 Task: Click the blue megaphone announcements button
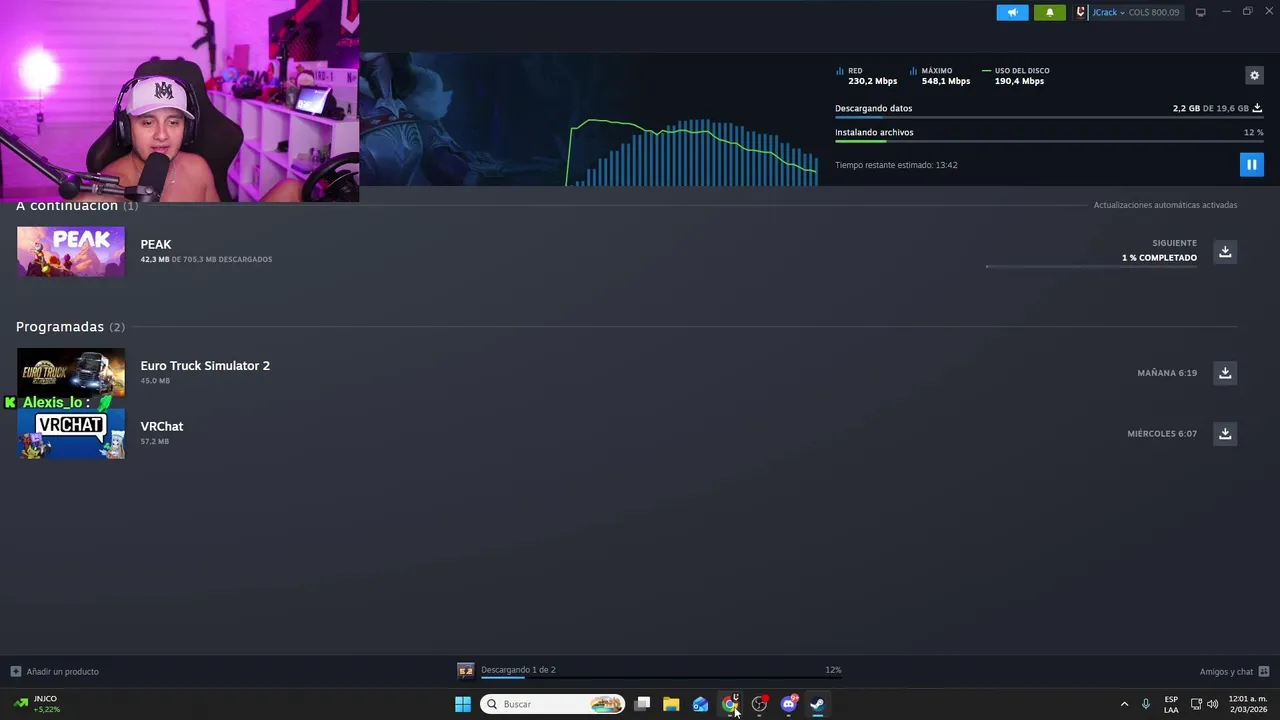click(1012, 12)
